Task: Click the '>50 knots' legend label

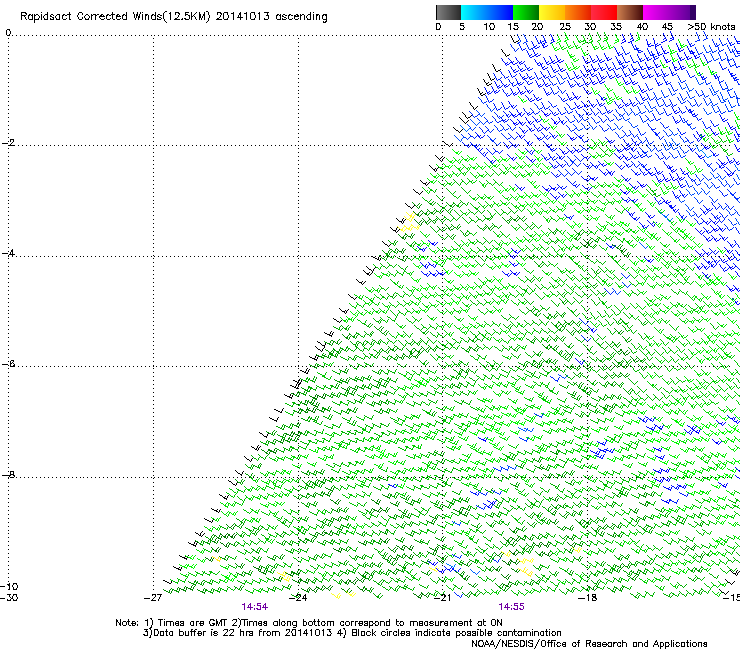Action: (711, 26)
